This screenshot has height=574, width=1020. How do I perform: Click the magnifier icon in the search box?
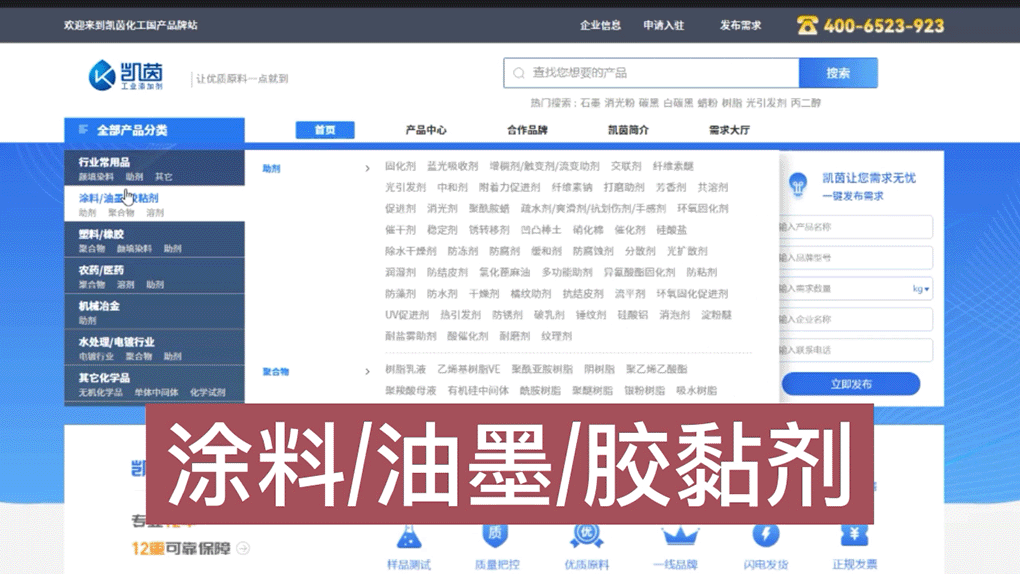(519, 73)
